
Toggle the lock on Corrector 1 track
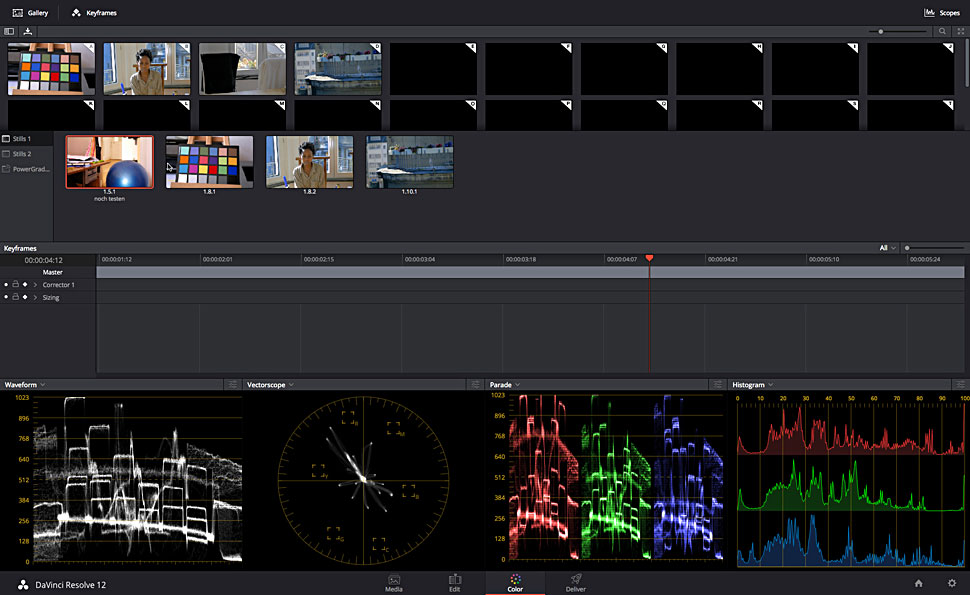tap(15, 285)
